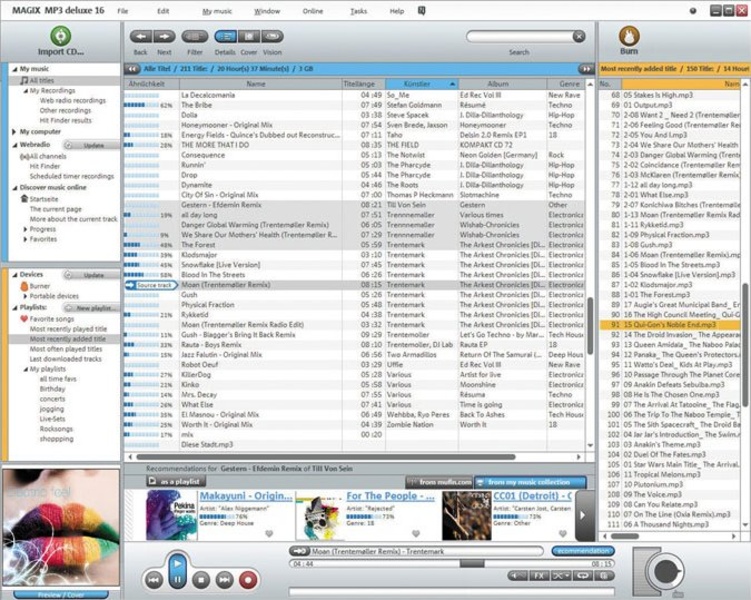Select 'All titles' in My music
The height and width of the screenshot is (600, 751).
pyautogui.click(x=42, y=80)
